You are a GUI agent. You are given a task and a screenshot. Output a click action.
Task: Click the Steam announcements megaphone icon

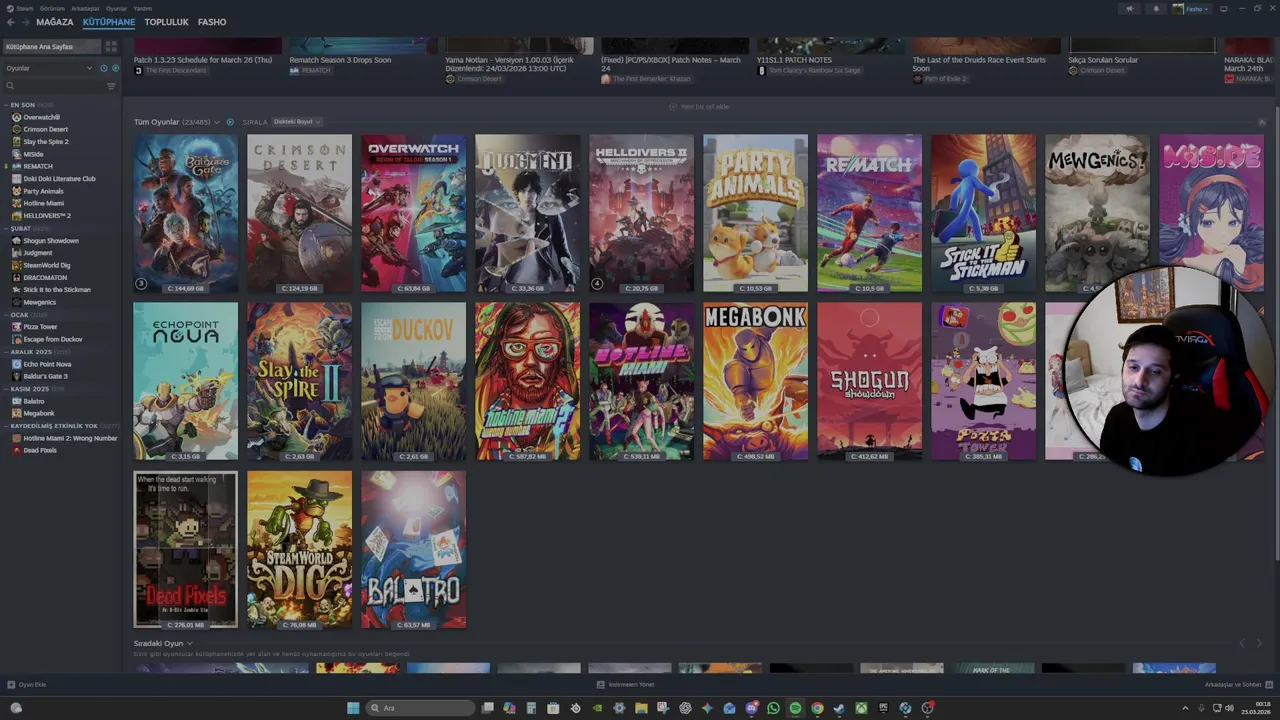1130,8
